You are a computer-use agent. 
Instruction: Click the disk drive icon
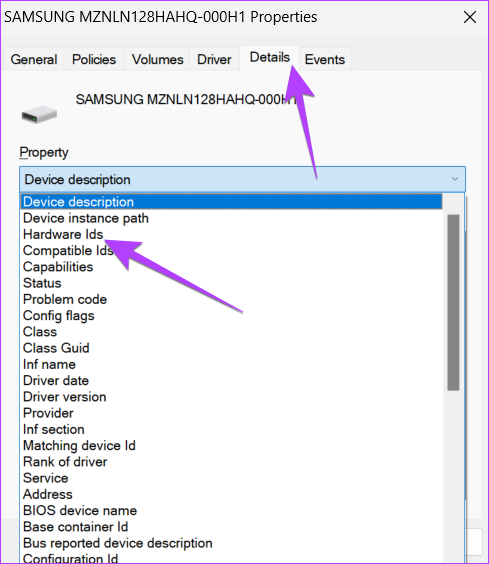tap(39, 115)
